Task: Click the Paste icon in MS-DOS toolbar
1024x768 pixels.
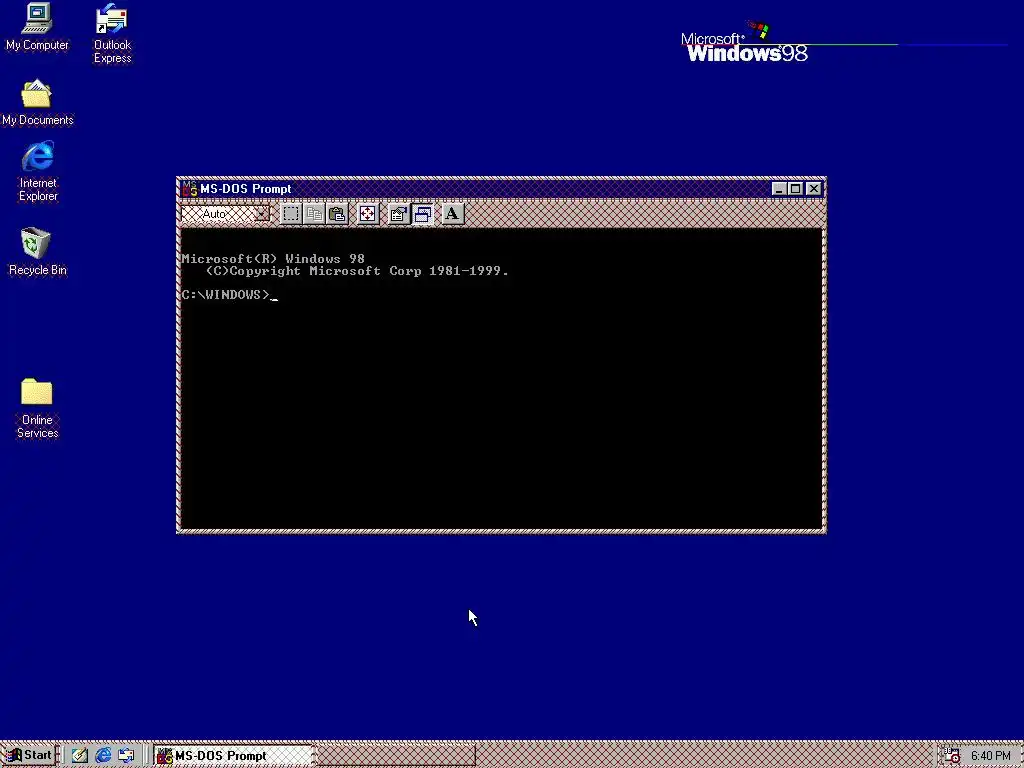Action: coord(337,214)
